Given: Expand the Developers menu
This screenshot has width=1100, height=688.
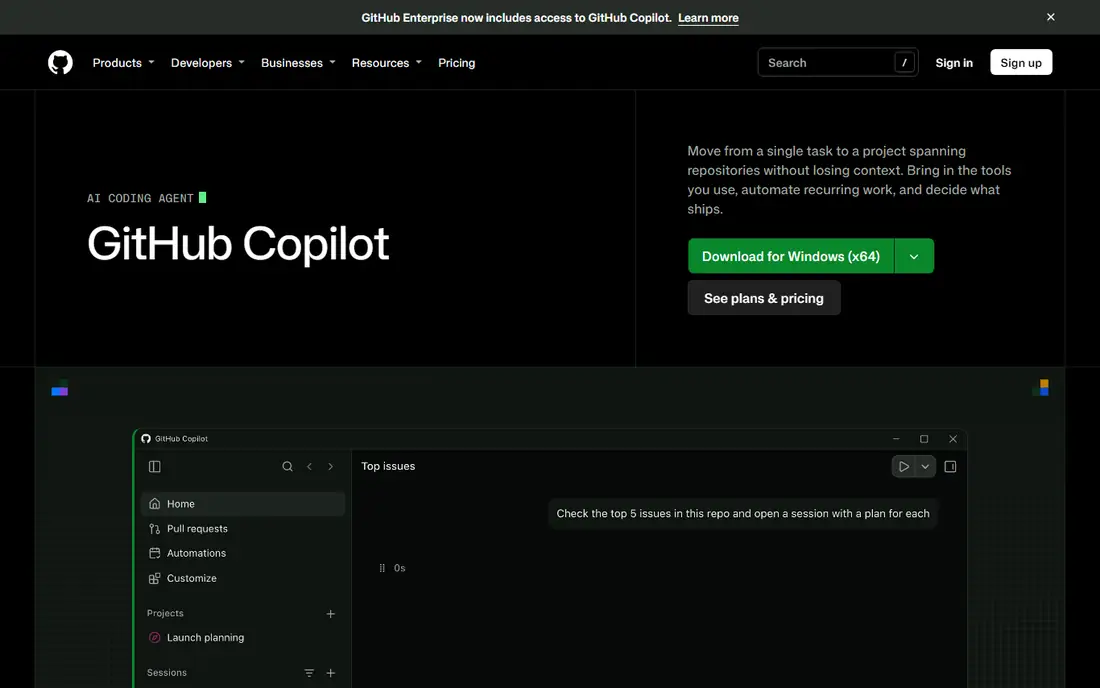Looking at the screenshot, I should pos(208,62).
